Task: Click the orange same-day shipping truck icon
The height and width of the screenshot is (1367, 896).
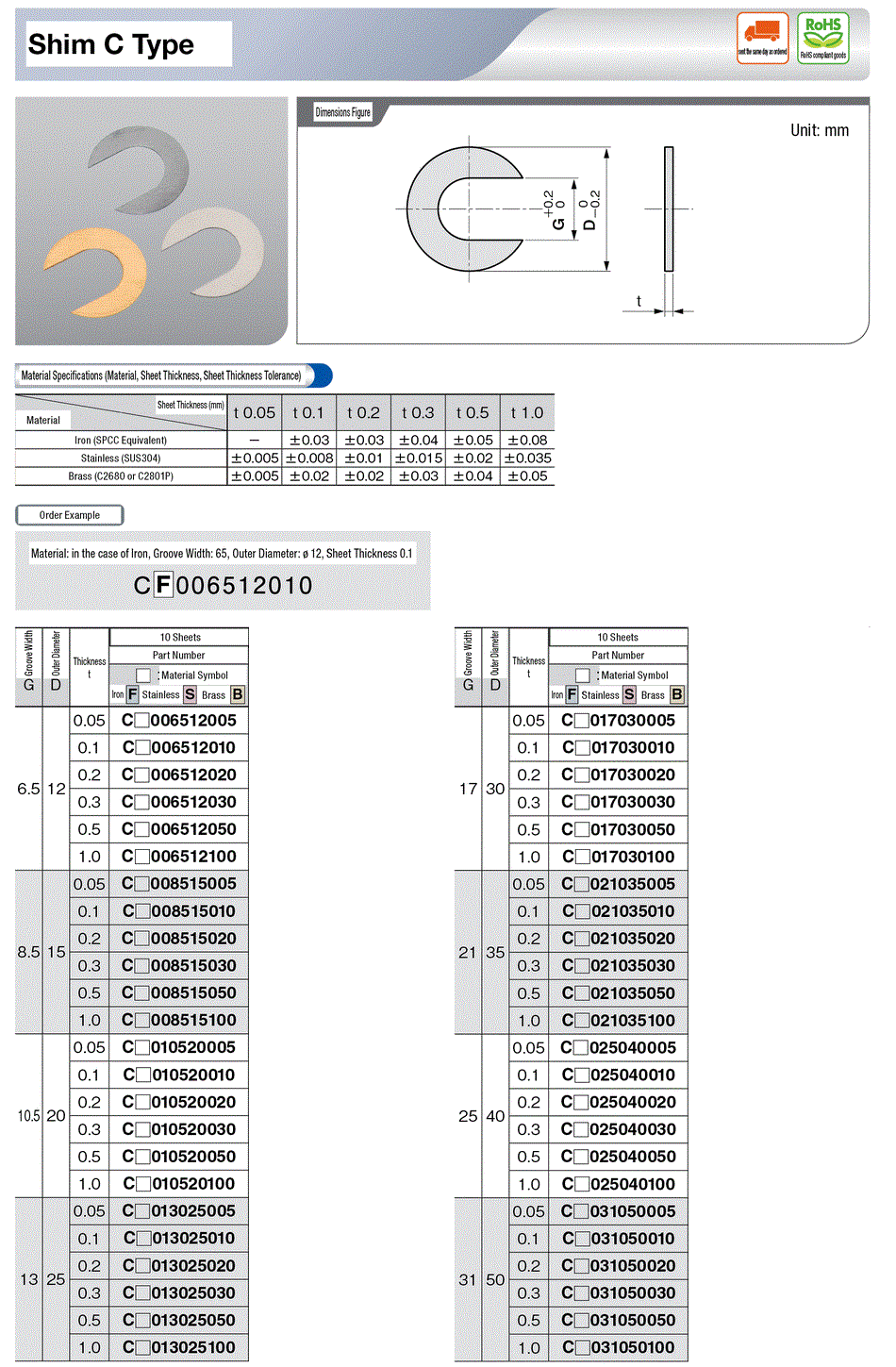Action: (x=762, y=38)
